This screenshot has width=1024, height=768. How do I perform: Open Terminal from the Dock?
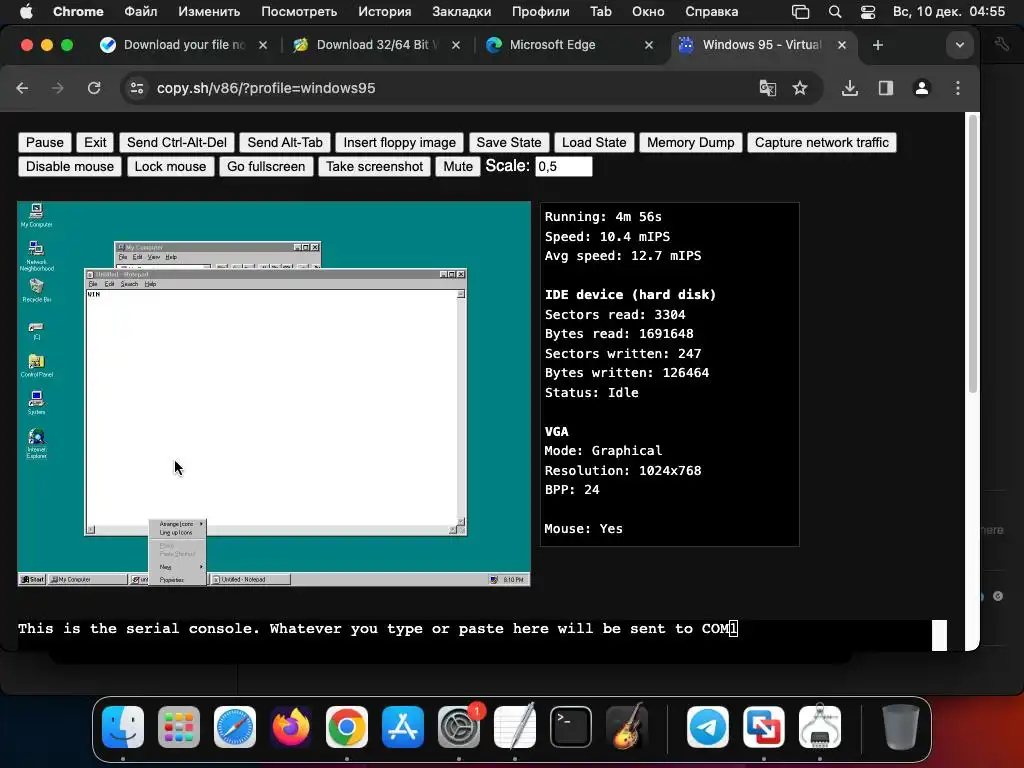571,727
